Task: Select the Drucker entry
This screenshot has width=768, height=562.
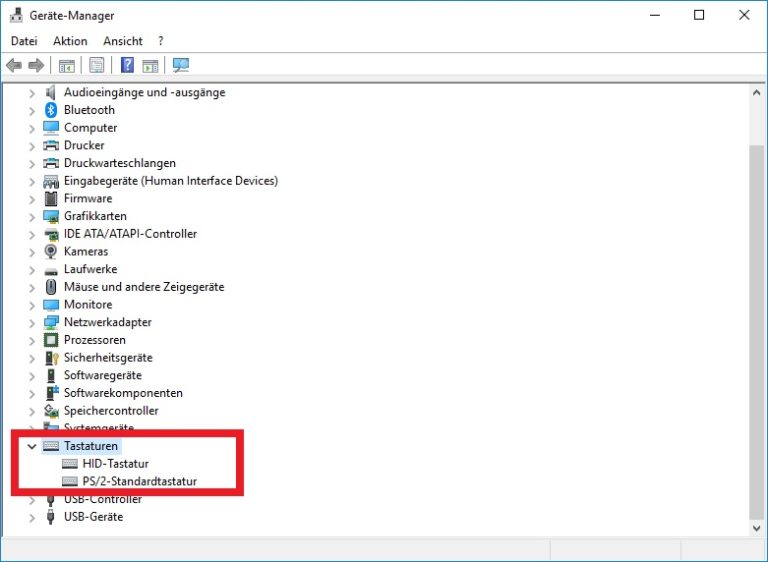Action: [84, 145]
